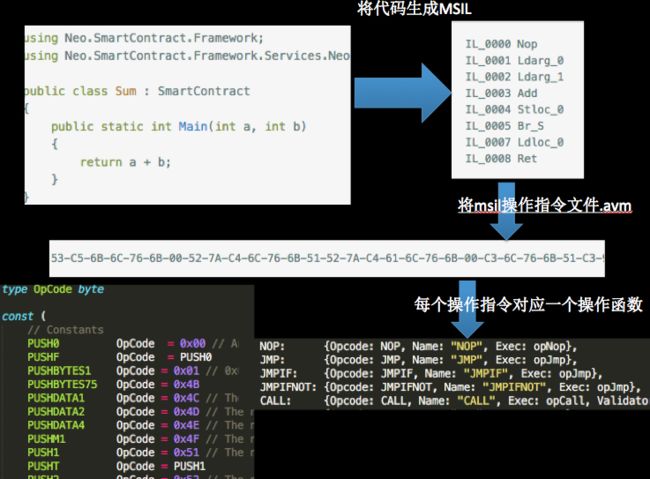Click the using Neo.SmartContract.Framework; line
Image resolution: width=650 pixels, height=479 pixels.
(x=144, y=38)
